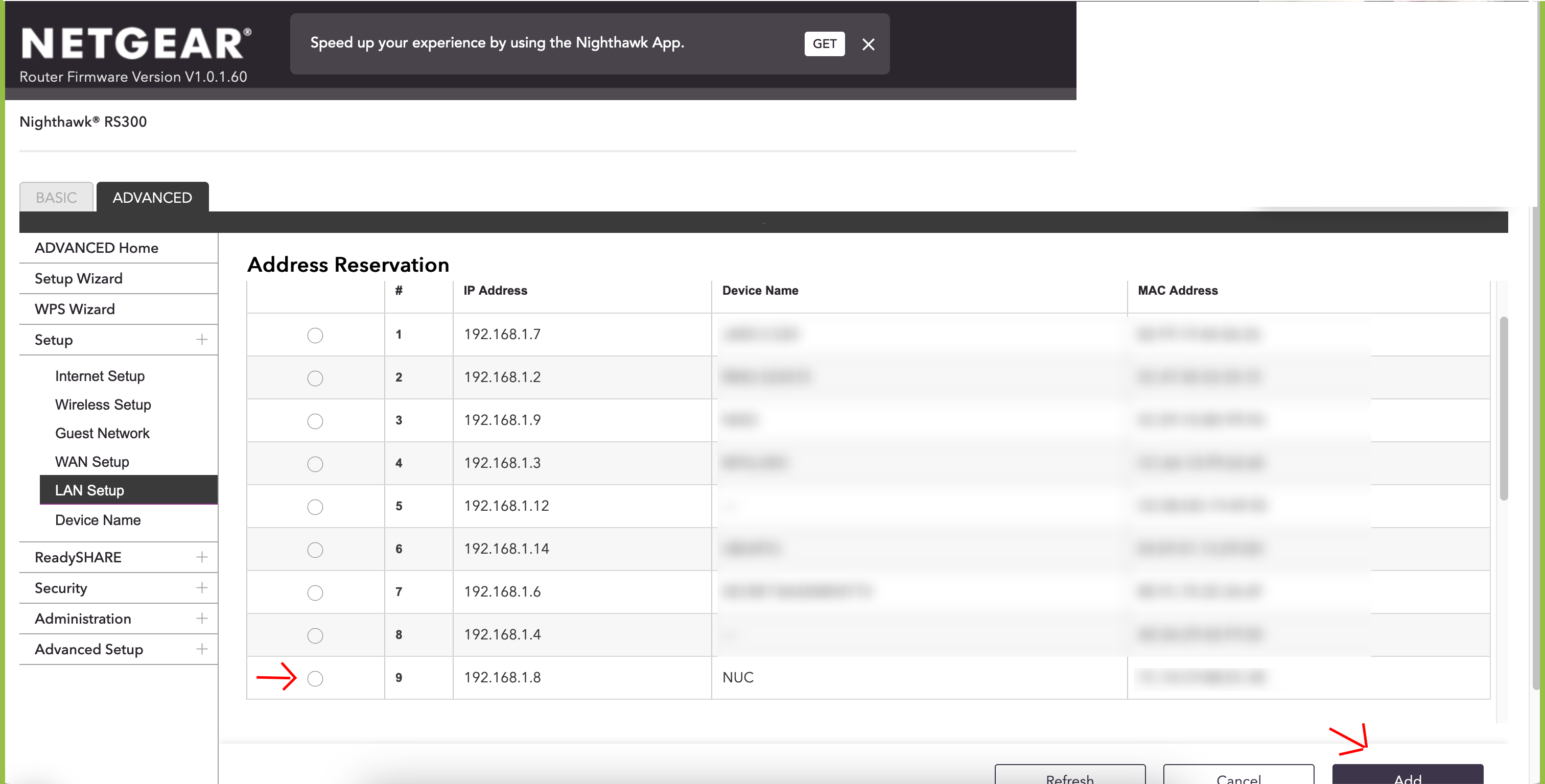Click the Add reservation button
Screen dimensions: 1545x784
tap(1407, 776)
